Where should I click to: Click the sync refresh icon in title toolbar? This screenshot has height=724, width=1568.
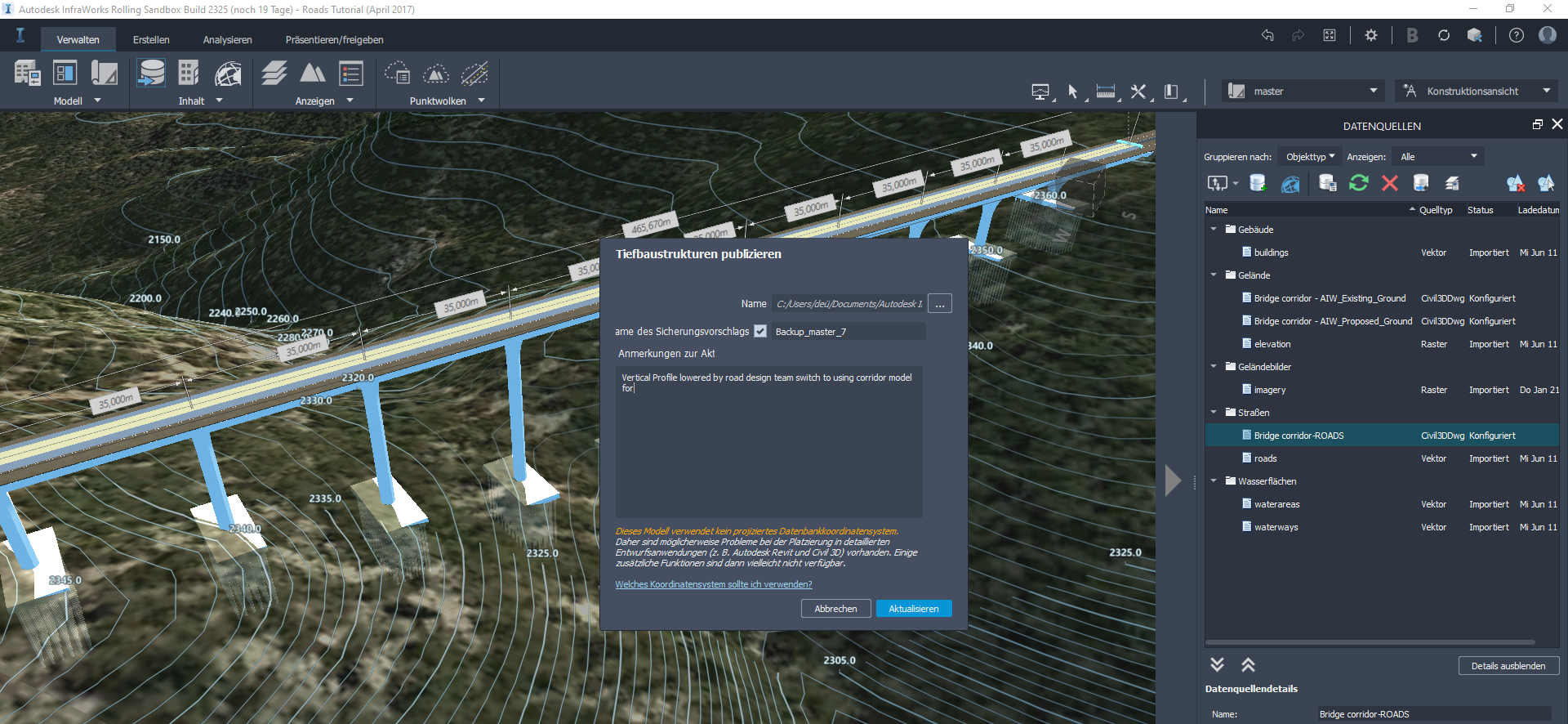coord(1444,35)
